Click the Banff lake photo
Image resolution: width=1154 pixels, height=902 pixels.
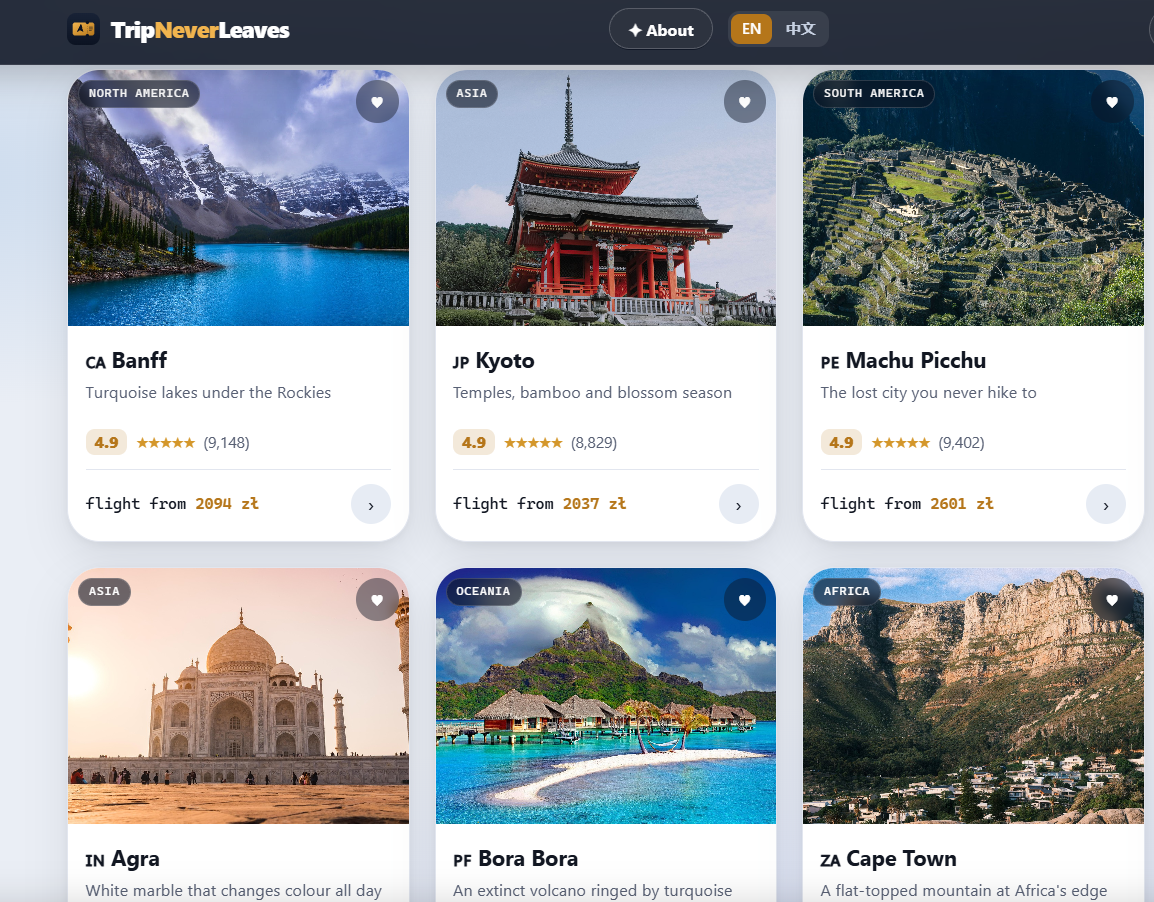click(238, 198)
